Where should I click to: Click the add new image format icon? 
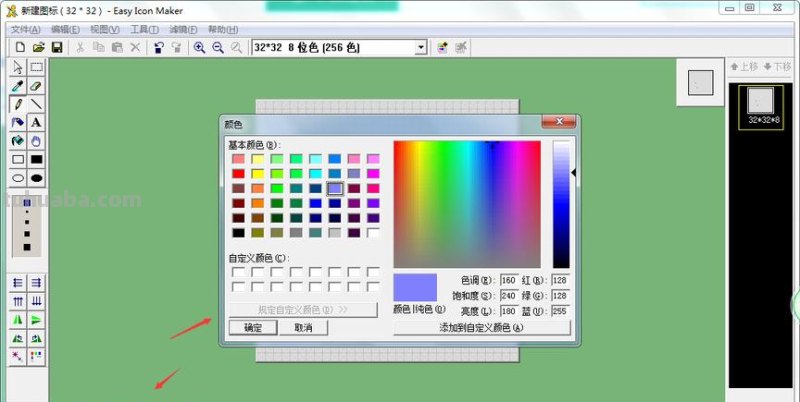pyautogui.click(x=443, y=47)
